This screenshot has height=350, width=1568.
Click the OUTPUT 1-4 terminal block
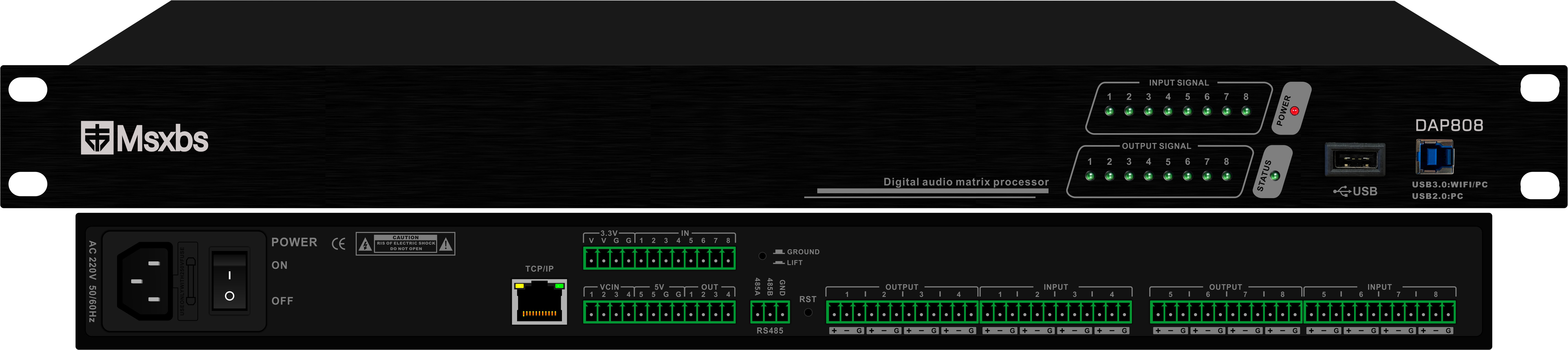902,312
